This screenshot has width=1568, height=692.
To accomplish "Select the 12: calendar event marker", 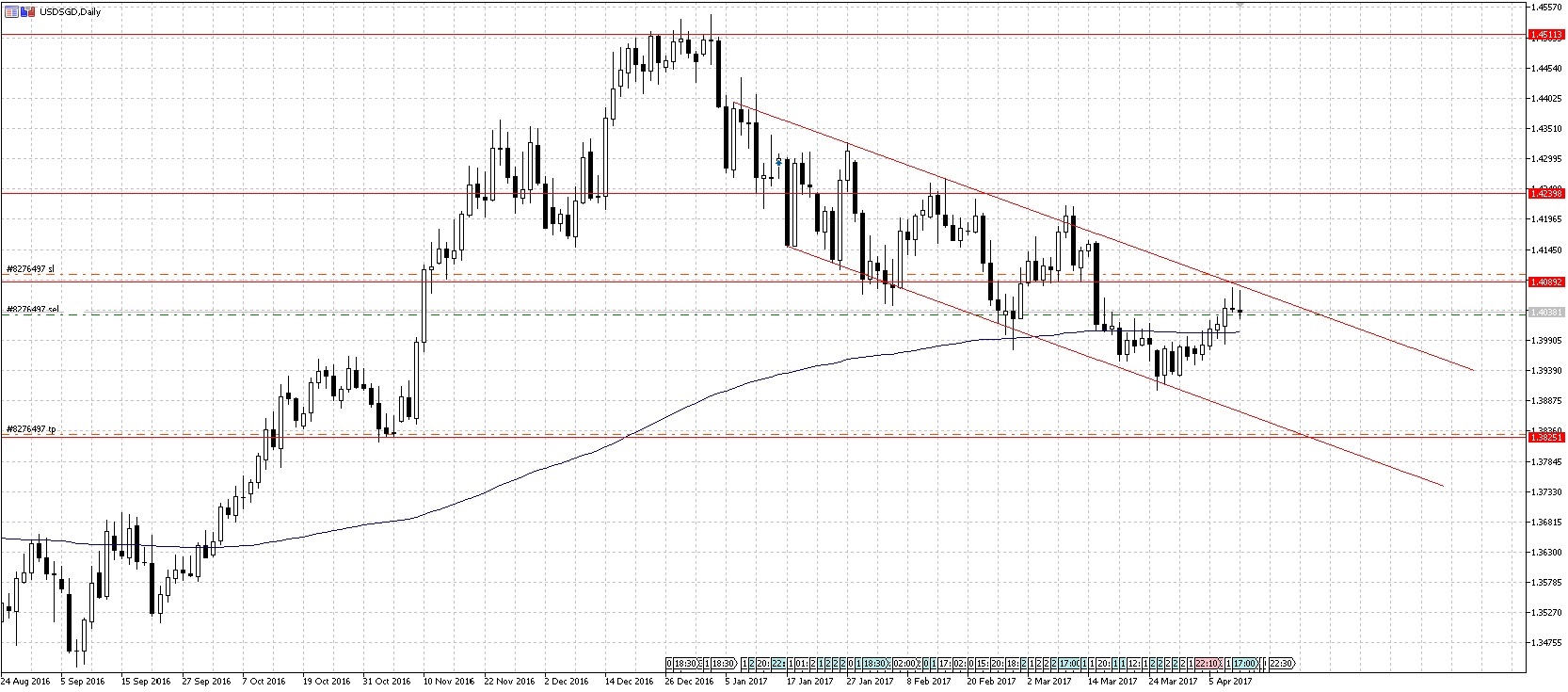I will click(1135, 663).
